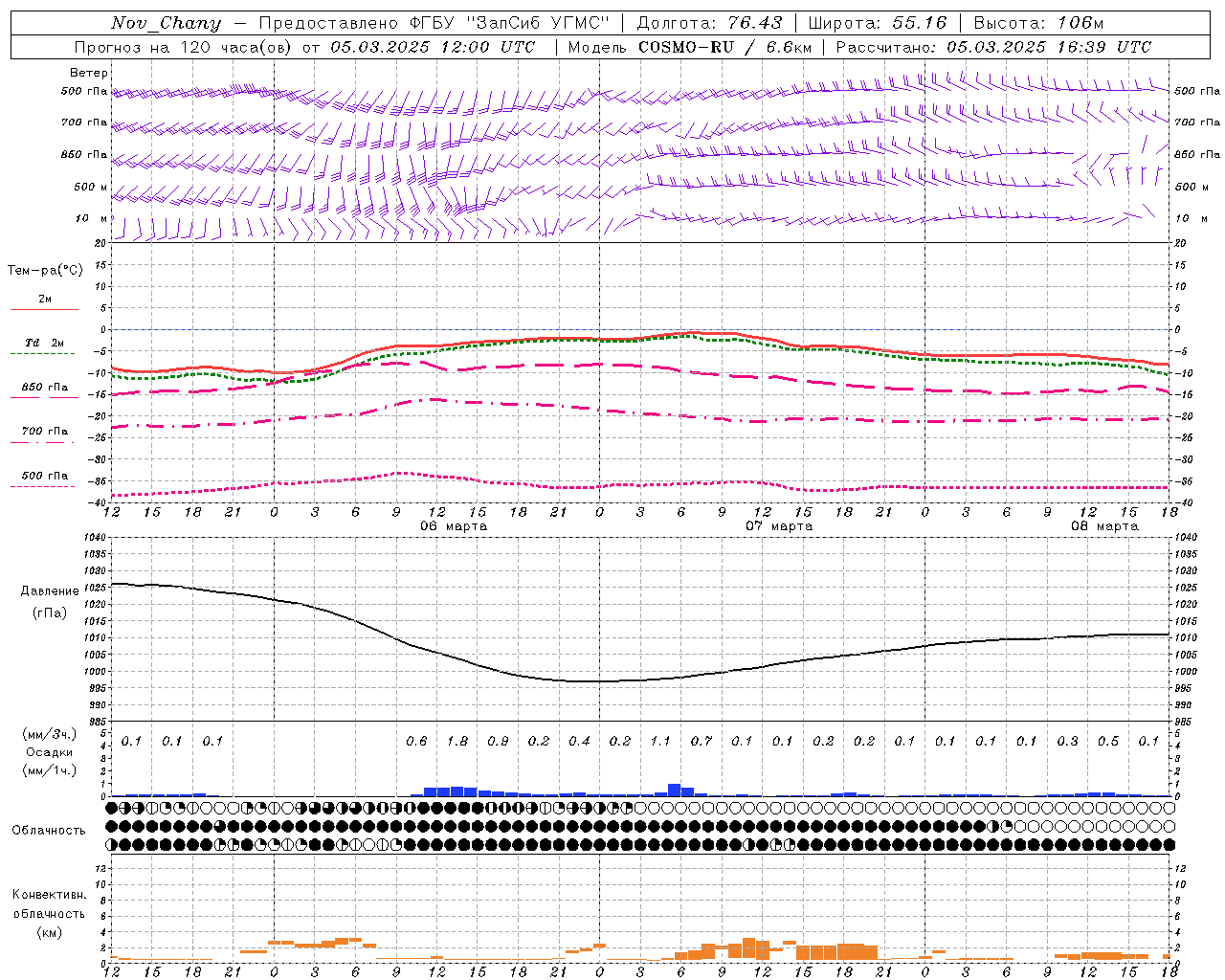The width and height of the screenshot is (1225, 980).
Task: Click the date label "08 марта"
Action: tap(1104, 525)
